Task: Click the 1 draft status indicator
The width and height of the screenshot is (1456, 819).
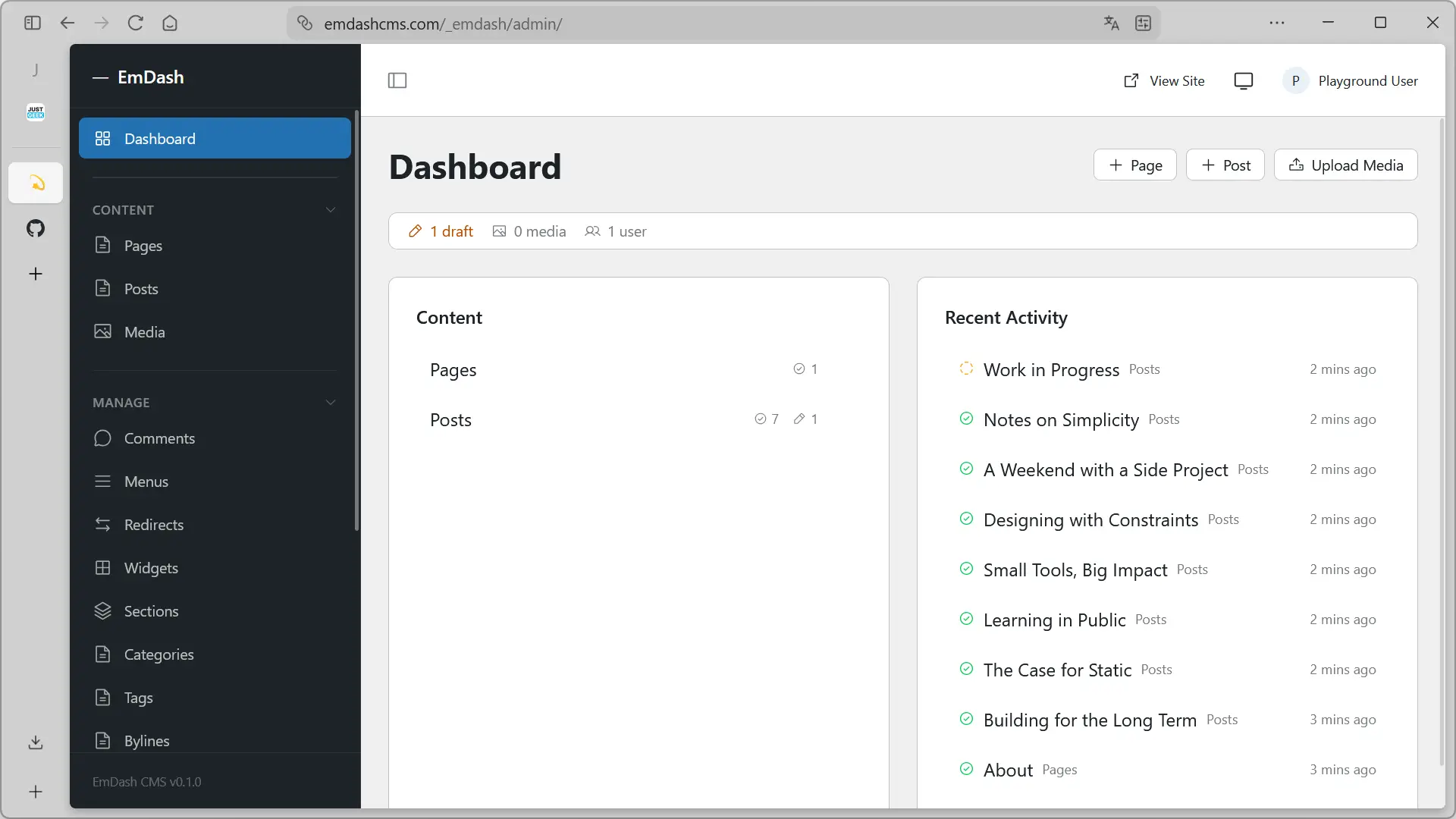Action: tap(441, 231)
